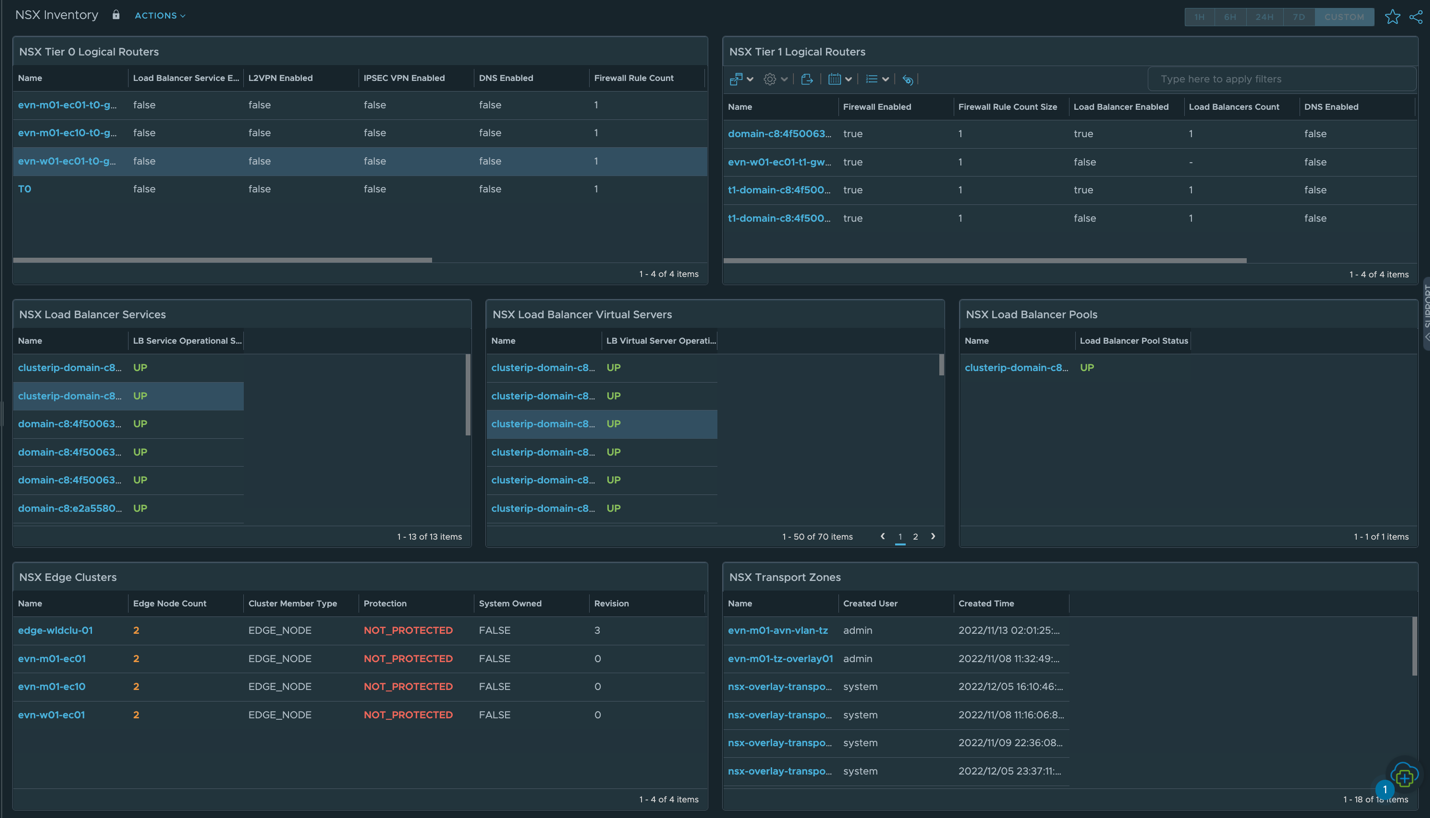The image size is (1430, 818).
Task: Switch time range to CUSTOM
Action: tap(1343, 17)
